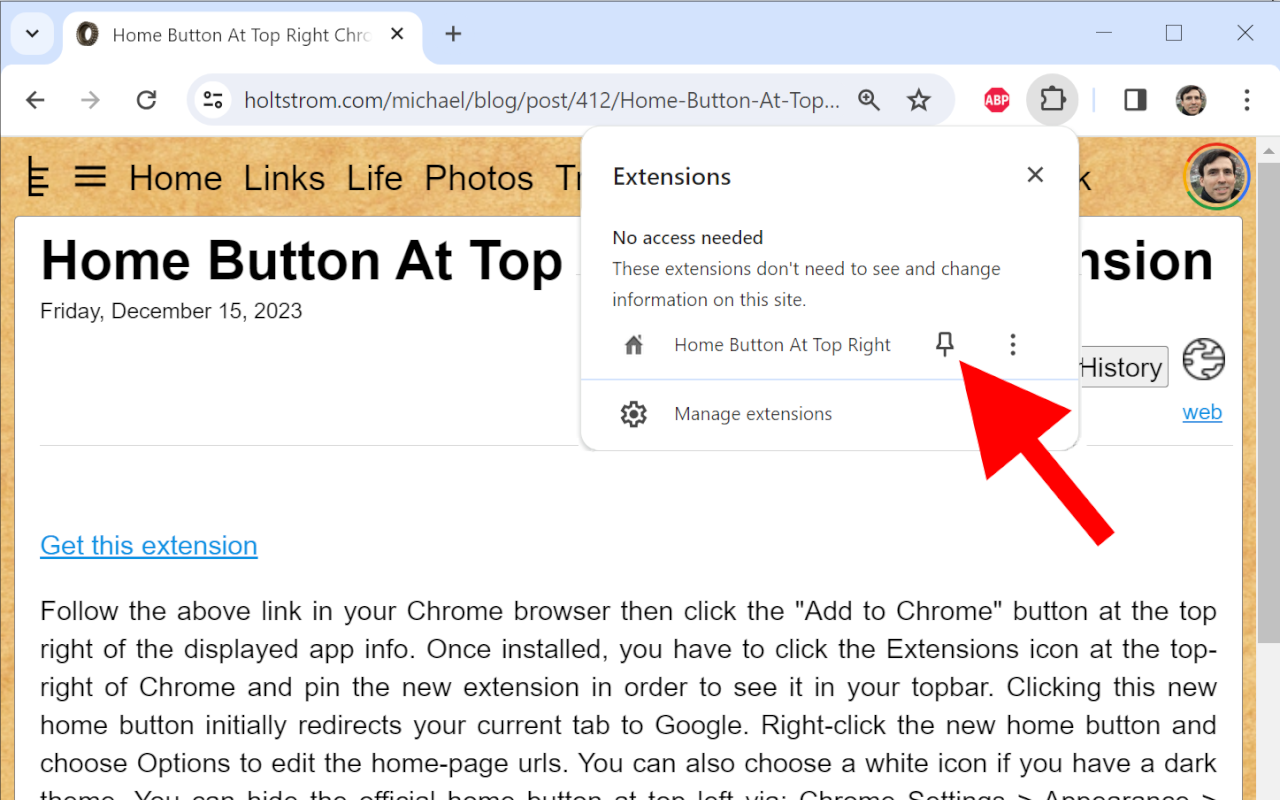
Task: Follow the Get this extension link
Action: click(x=149, y=545)
